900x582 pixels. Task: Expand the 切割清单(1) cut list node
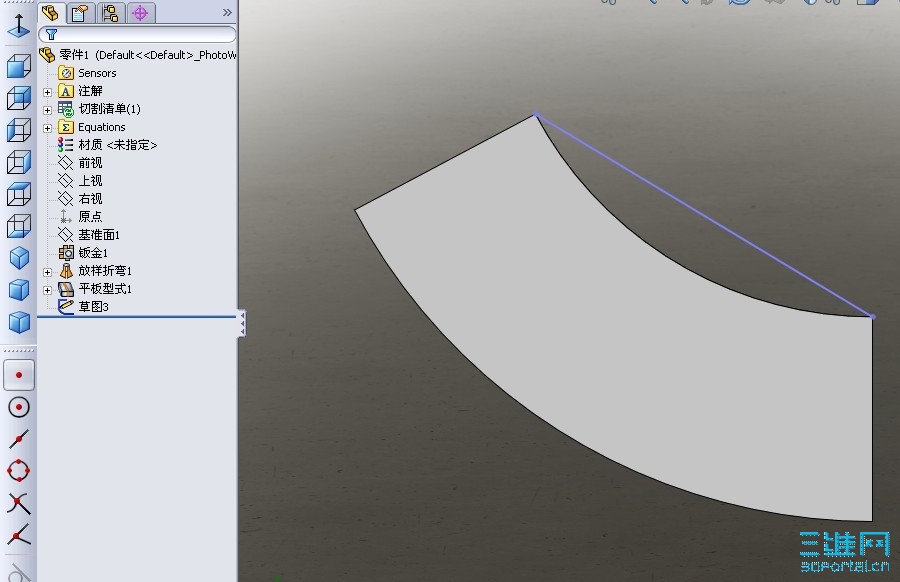click(48, 110)
